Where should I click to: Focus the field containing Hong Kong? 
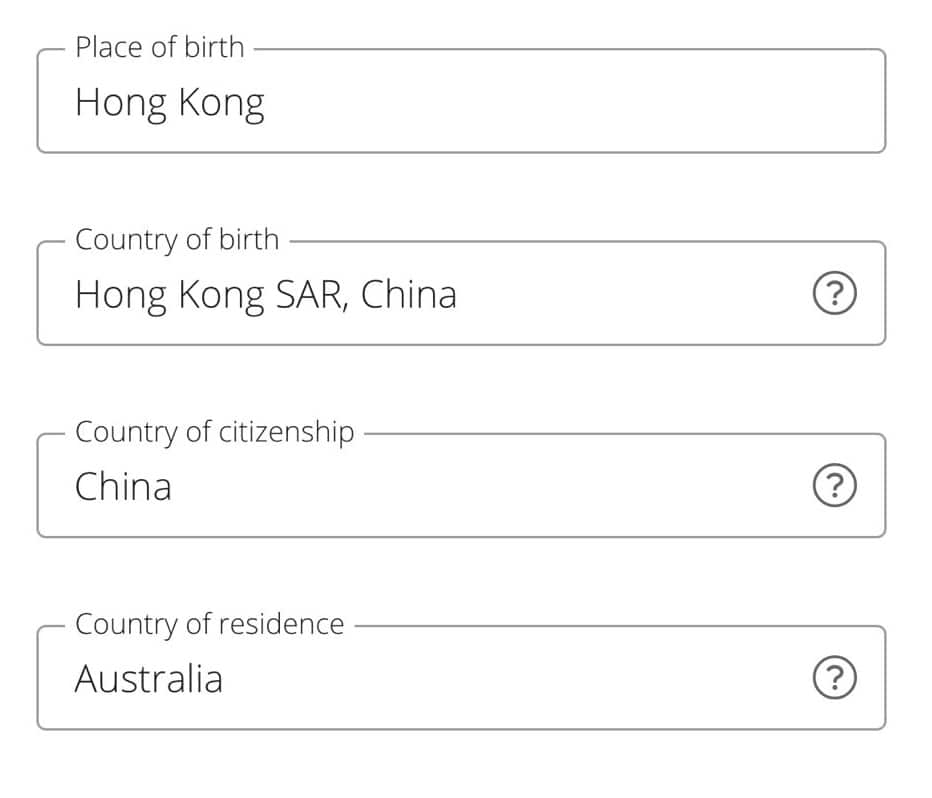coord(460,103)
